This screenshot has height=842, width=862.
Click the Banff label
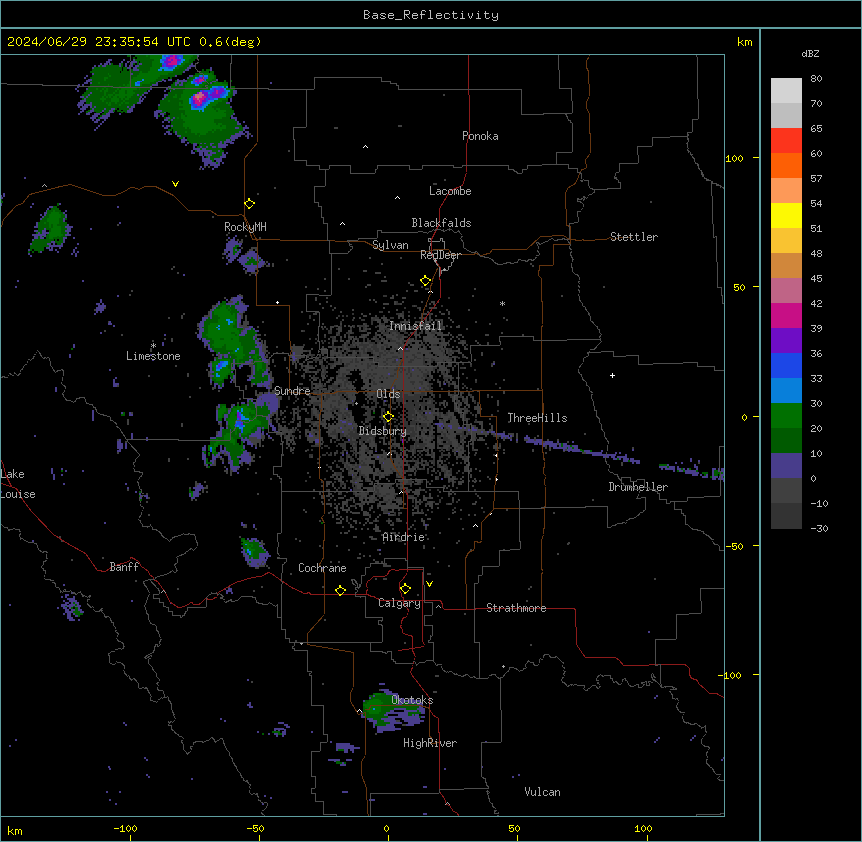click(x=124, y=567)
